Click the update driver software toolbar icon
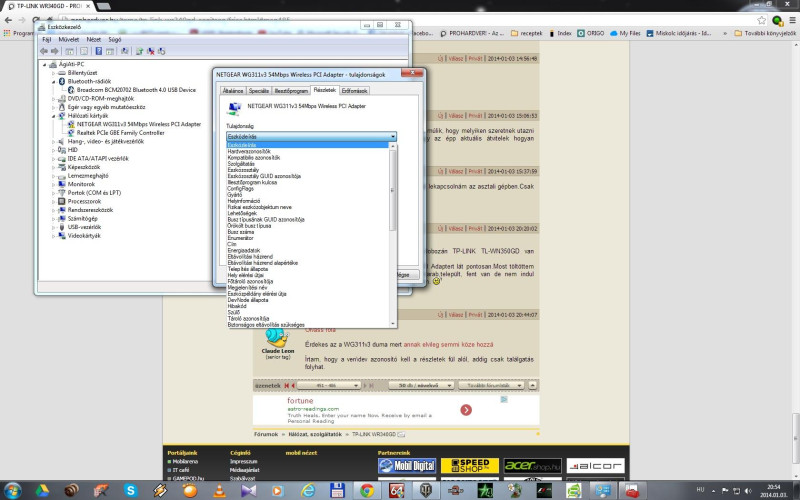This screenshot has width=800, height=500. click(x=139, y=51)
